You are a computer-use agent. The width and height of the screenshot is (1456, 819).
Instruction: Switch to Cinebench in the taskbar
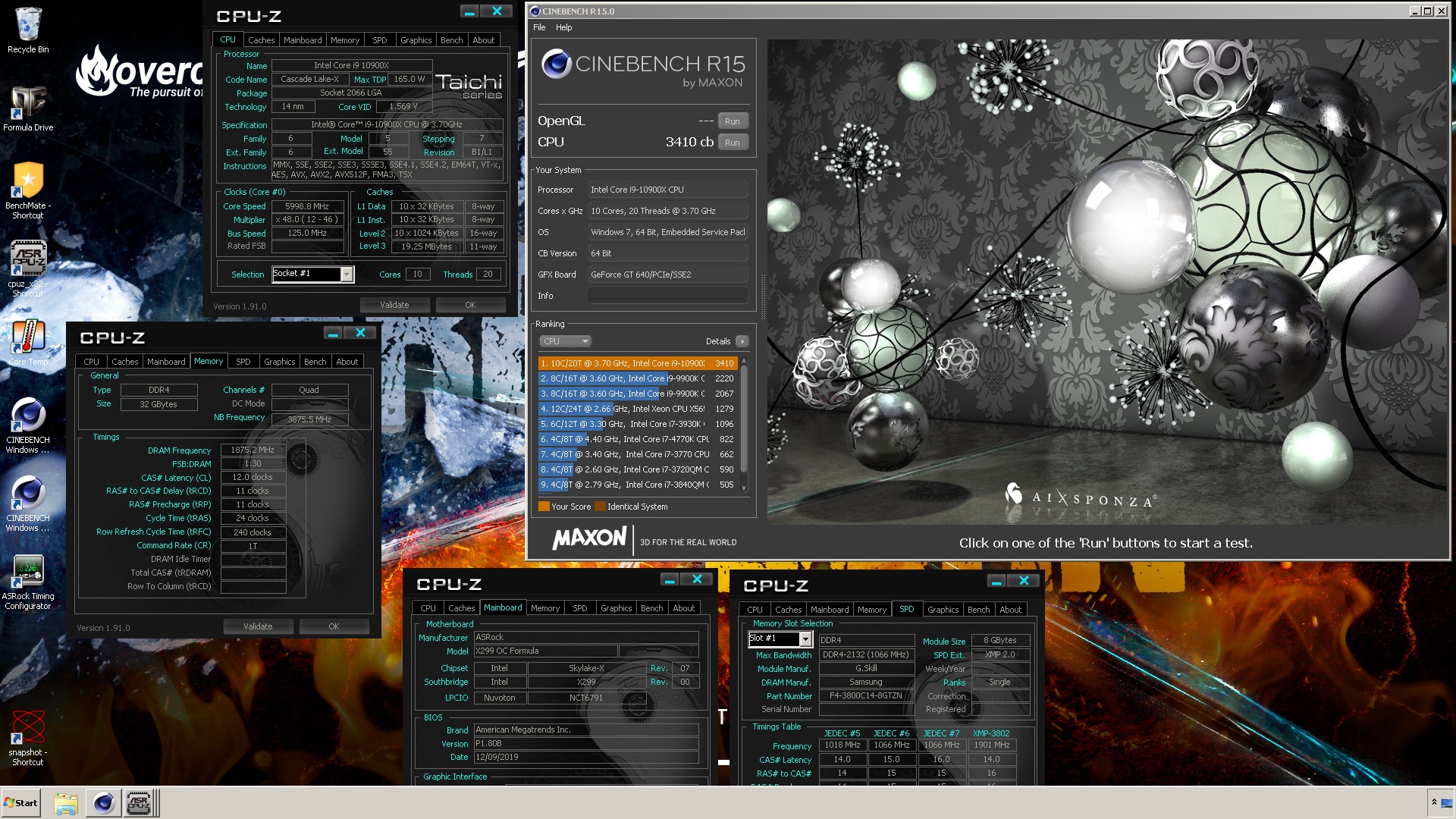[104, 803]
